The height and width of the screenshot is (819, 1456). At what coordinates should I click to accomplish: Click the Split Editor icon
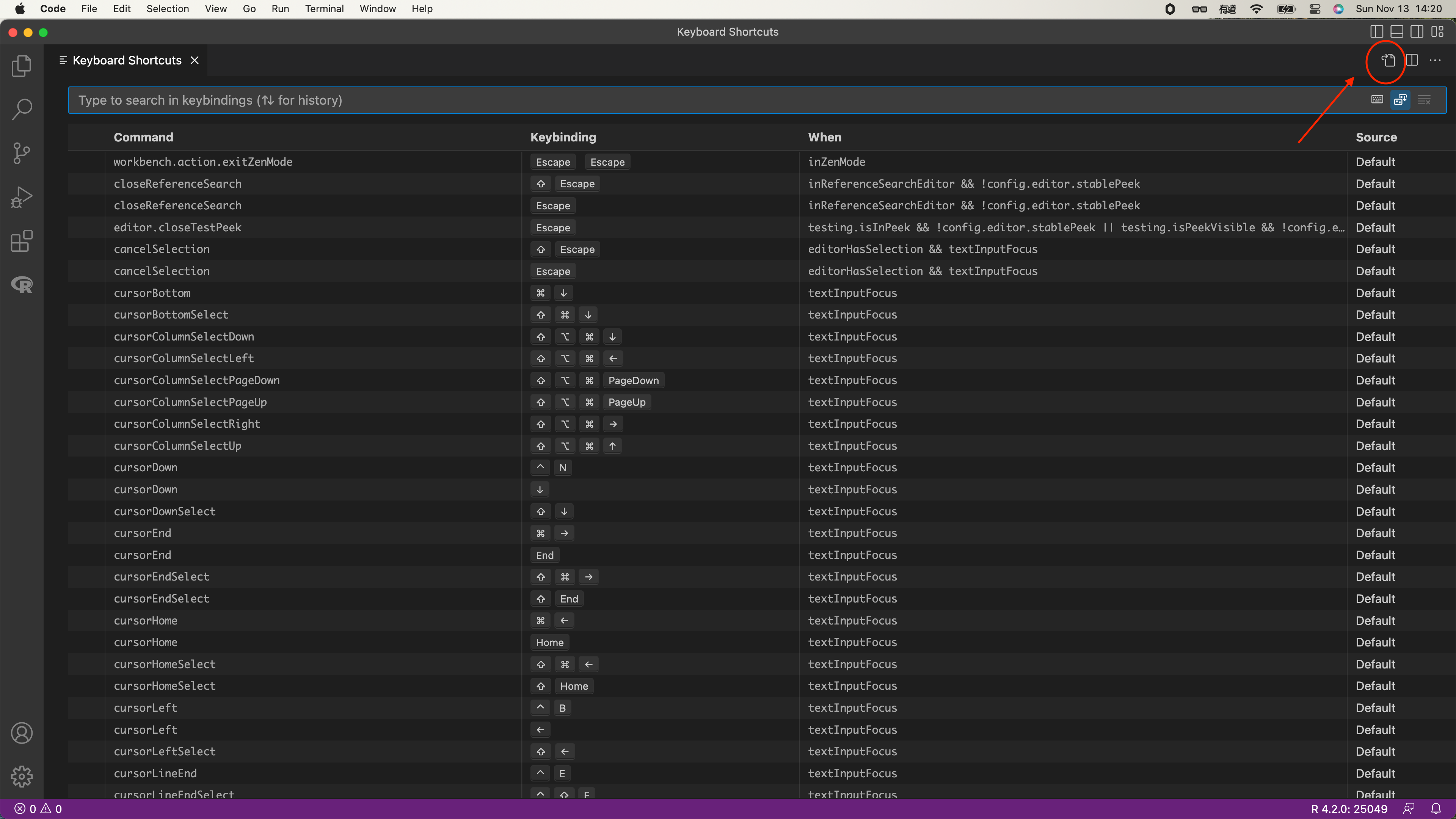[1411, 61]
